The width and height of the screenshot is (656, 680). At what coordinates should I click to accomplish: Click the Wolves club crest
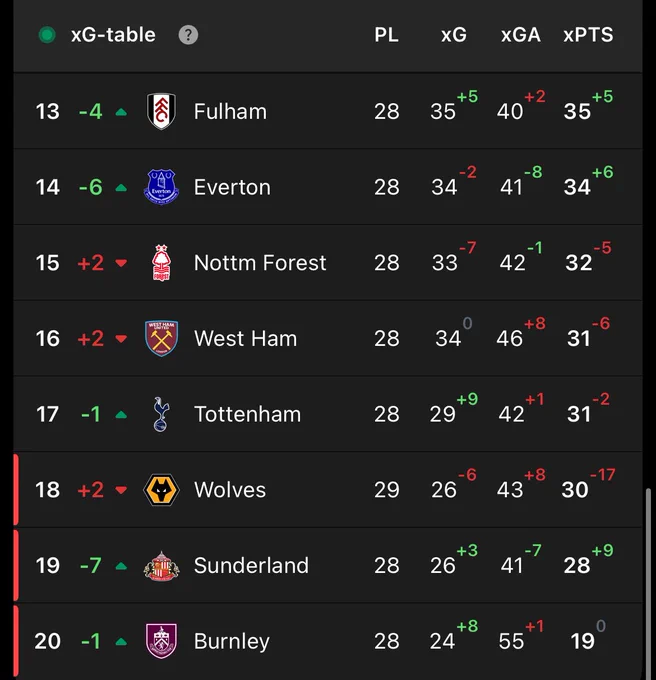click(161, 490)
